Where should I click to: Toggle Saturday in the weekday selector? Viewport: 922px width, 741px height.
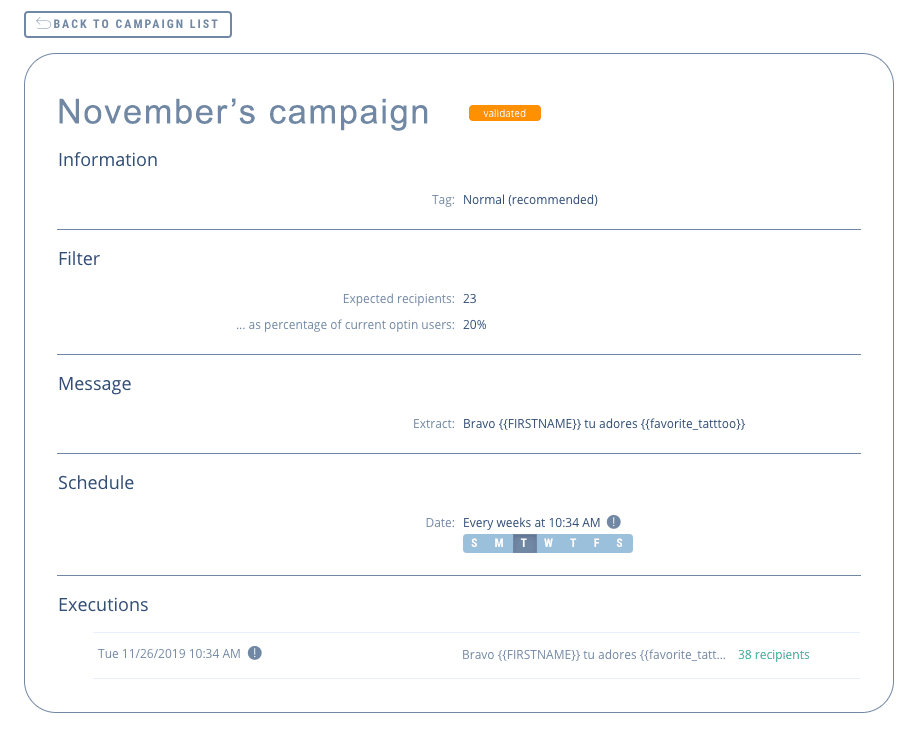pyautogui.click(x=620, y=543)
